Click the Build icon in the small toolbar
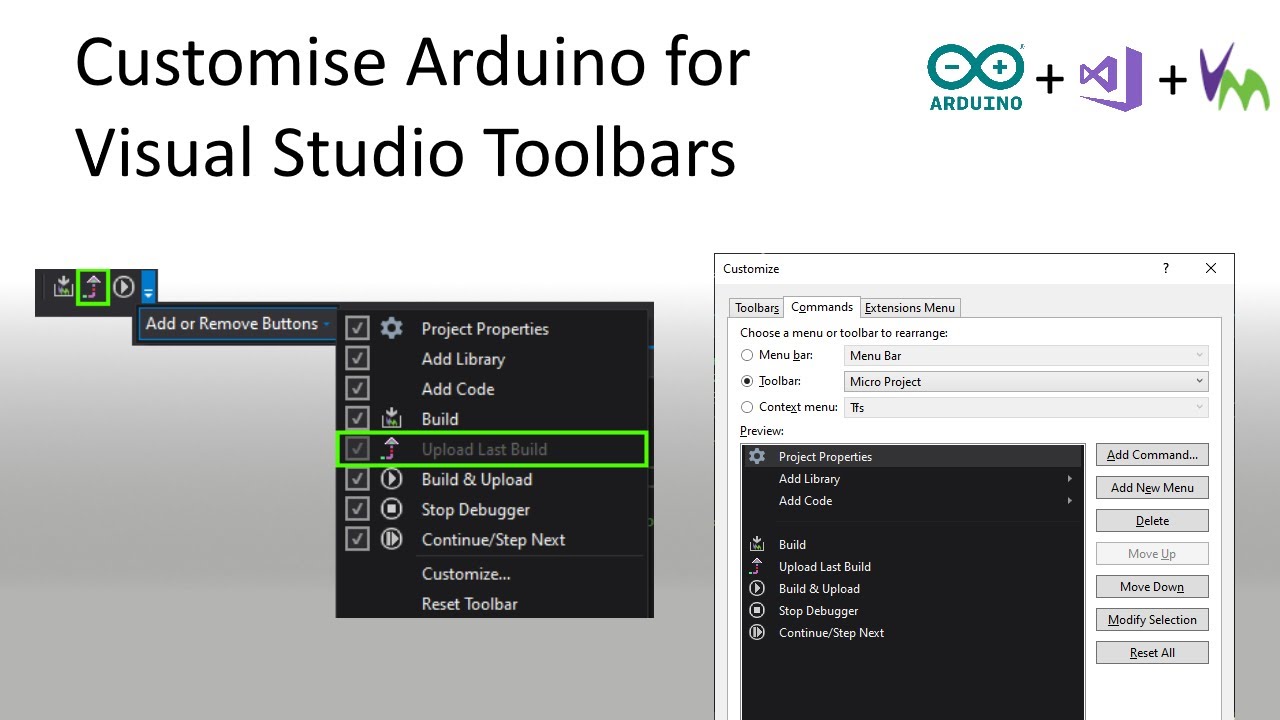This screenshot has width=1280, height=720. pos(64,288)
